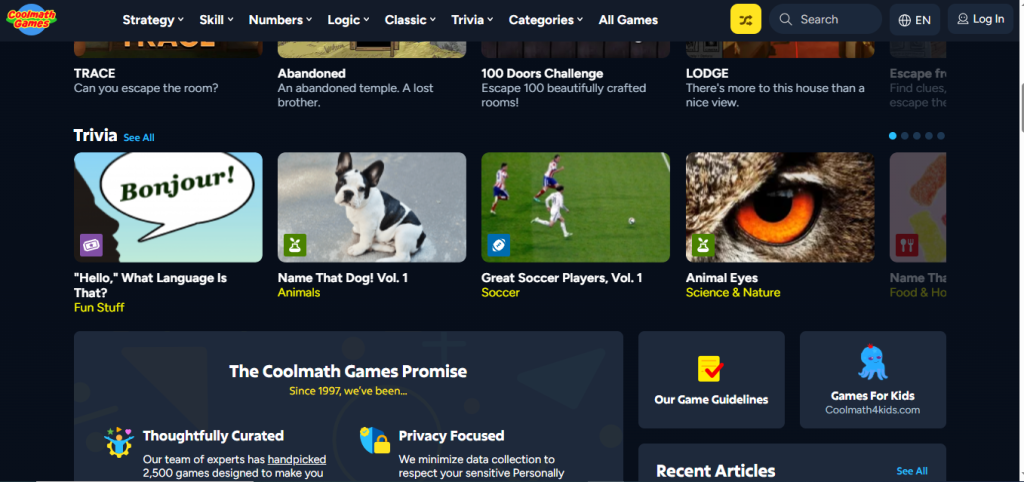
Task: Click the blue football icon on soccer card
Action: (499, 245)
